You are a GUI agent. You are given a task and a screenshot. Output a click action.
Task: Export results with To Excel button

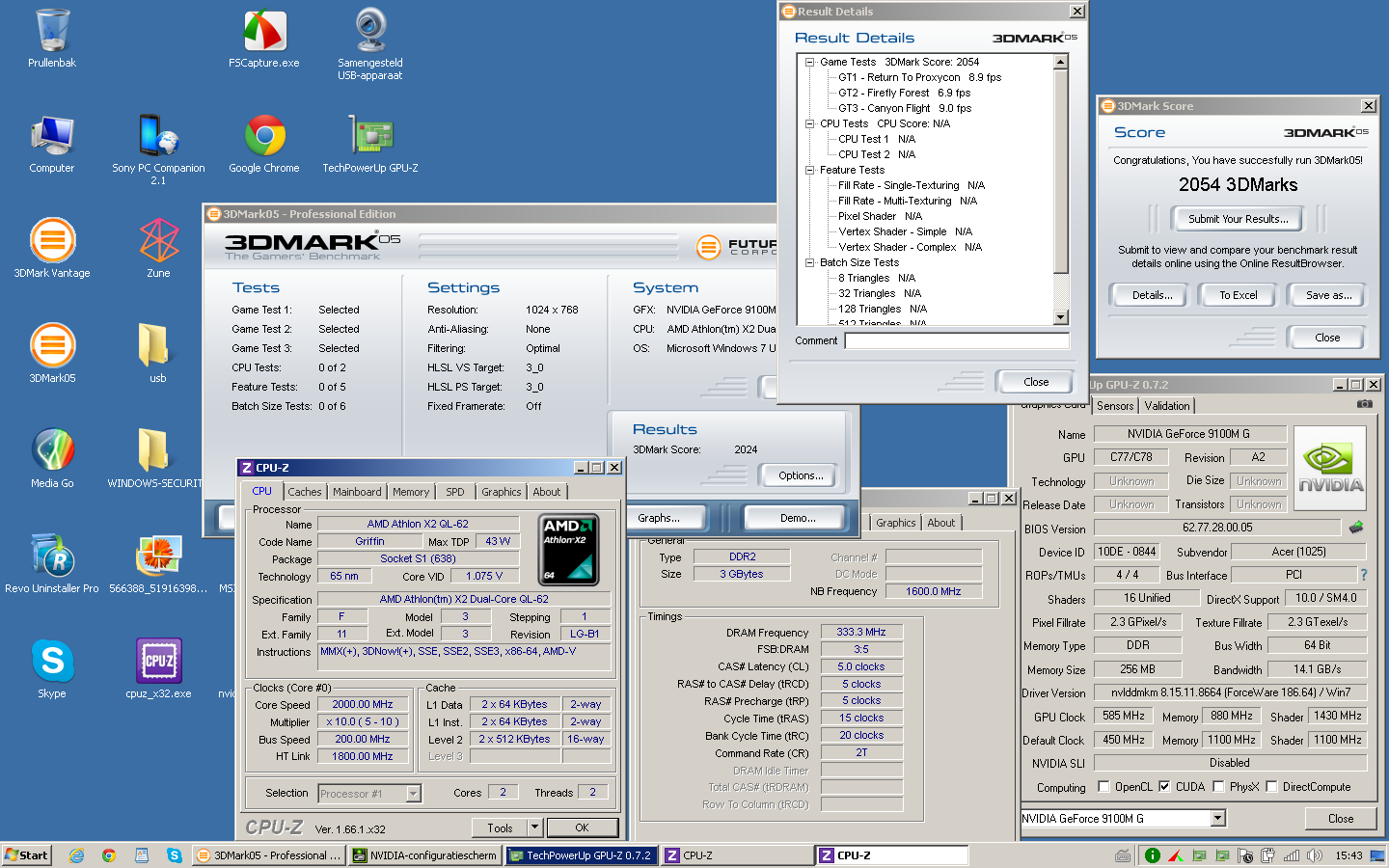point(1239,295)
